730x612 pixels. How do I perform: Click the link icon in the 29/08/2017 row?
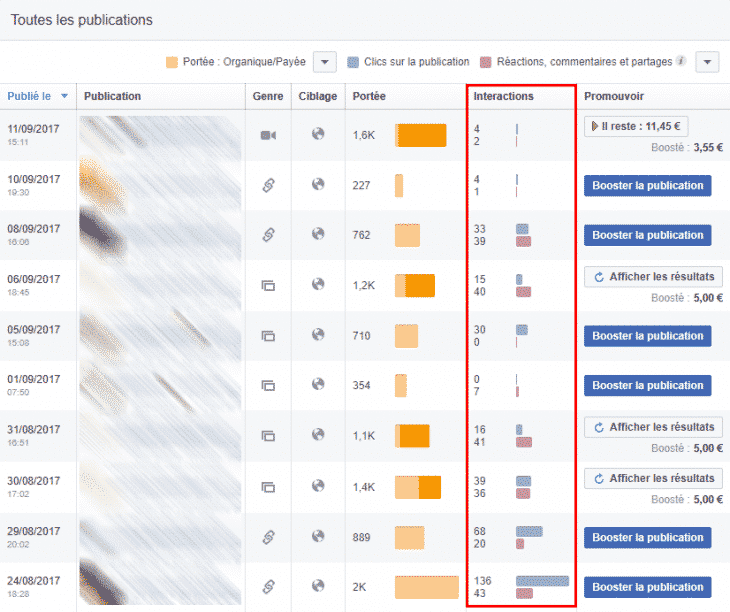(267, 537)
